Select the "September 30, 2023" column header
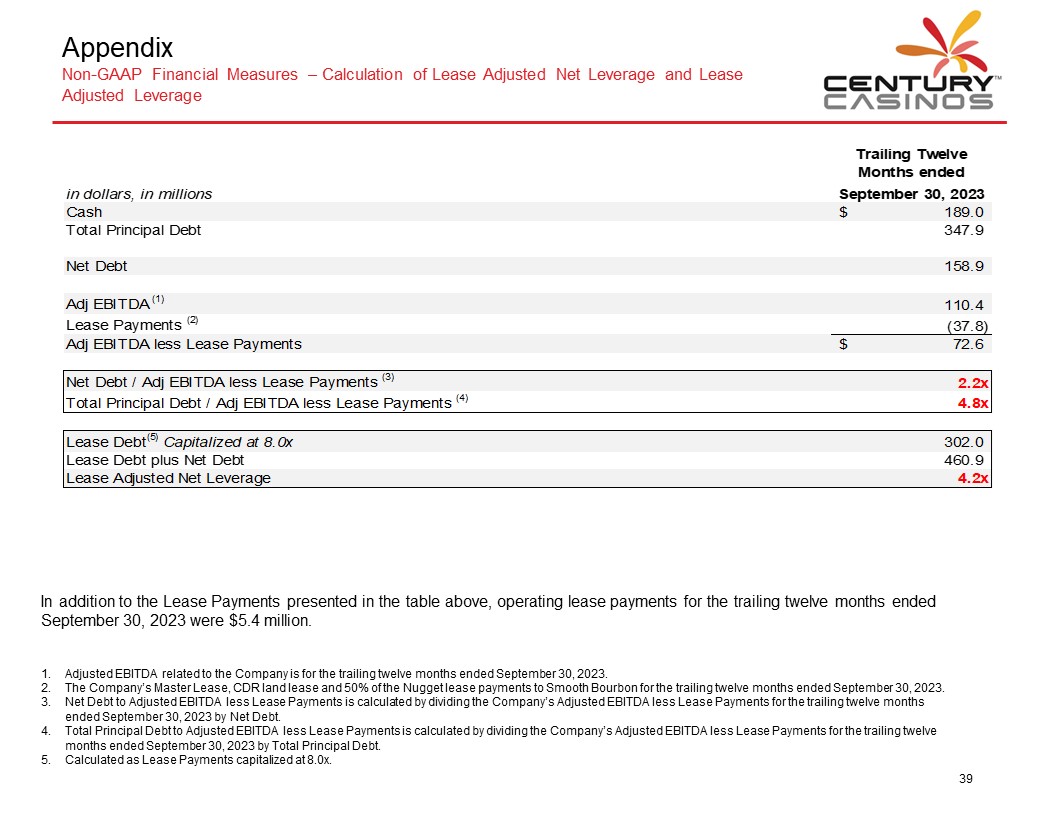The height and width of the screenshot is (816, 1056). (911, 194)
